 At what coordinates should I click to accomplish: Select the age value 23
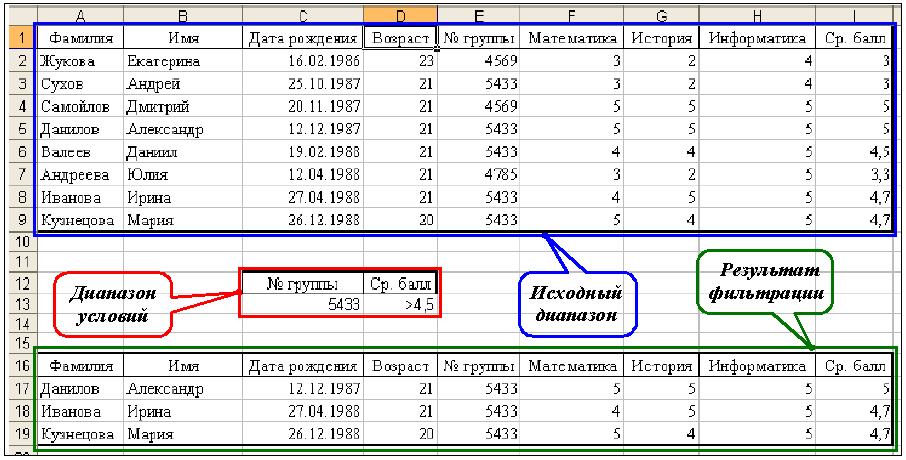[x=400, y=61]
